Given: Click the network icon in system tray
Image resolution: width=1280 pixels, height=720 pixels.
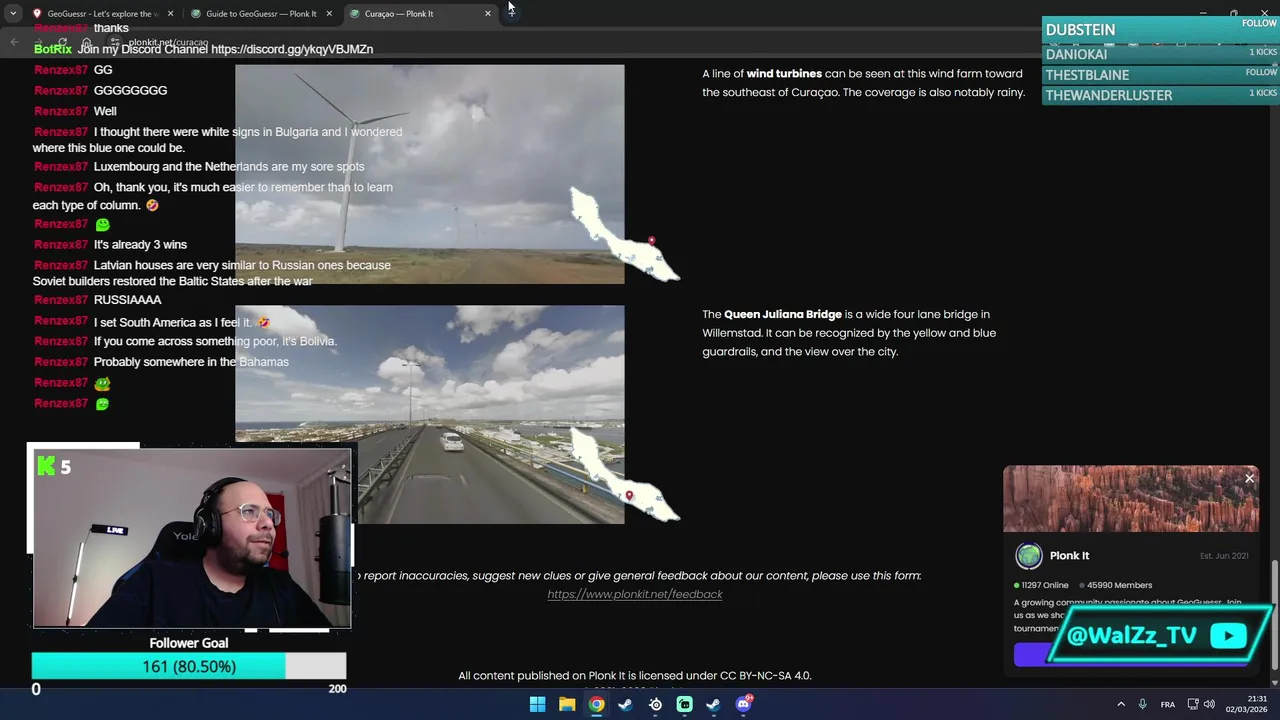Looking at the screenshot, I should pos(1192,704).
